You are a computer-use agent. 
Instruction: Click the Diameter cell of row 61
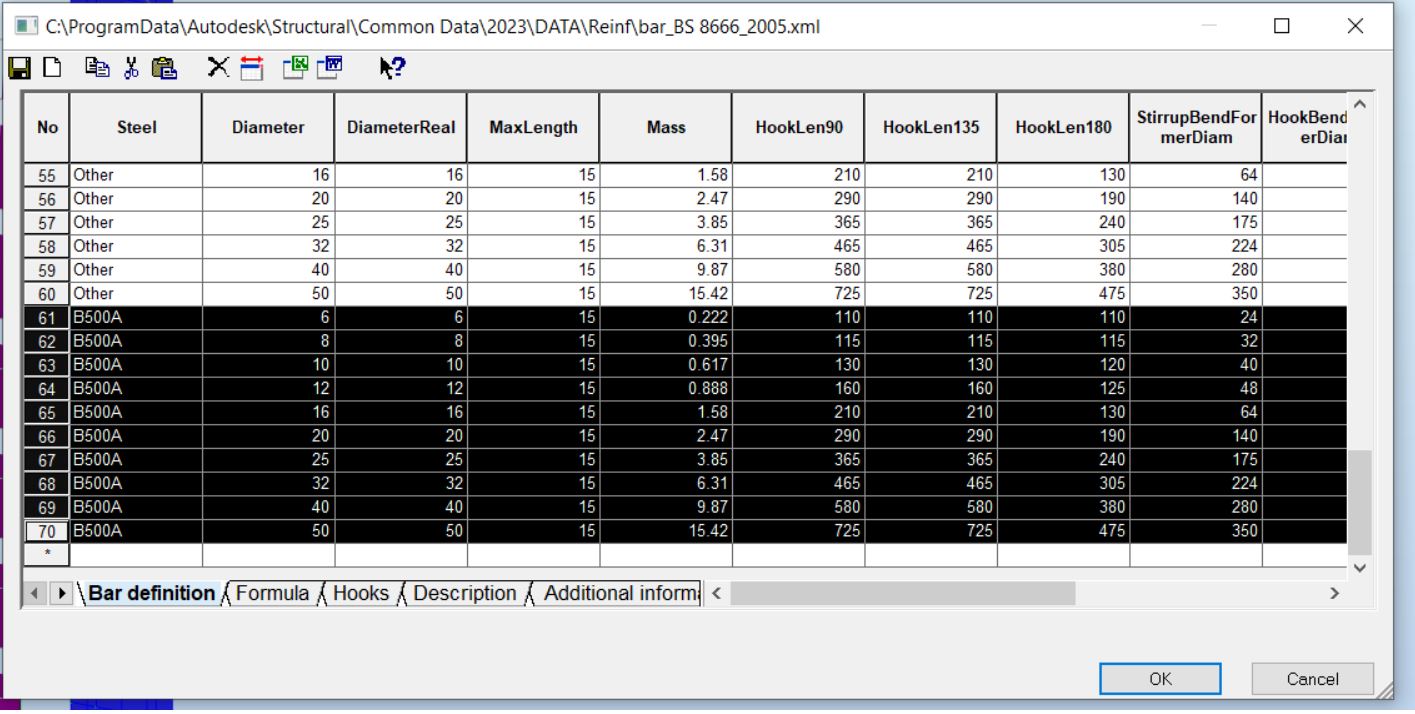267,317
